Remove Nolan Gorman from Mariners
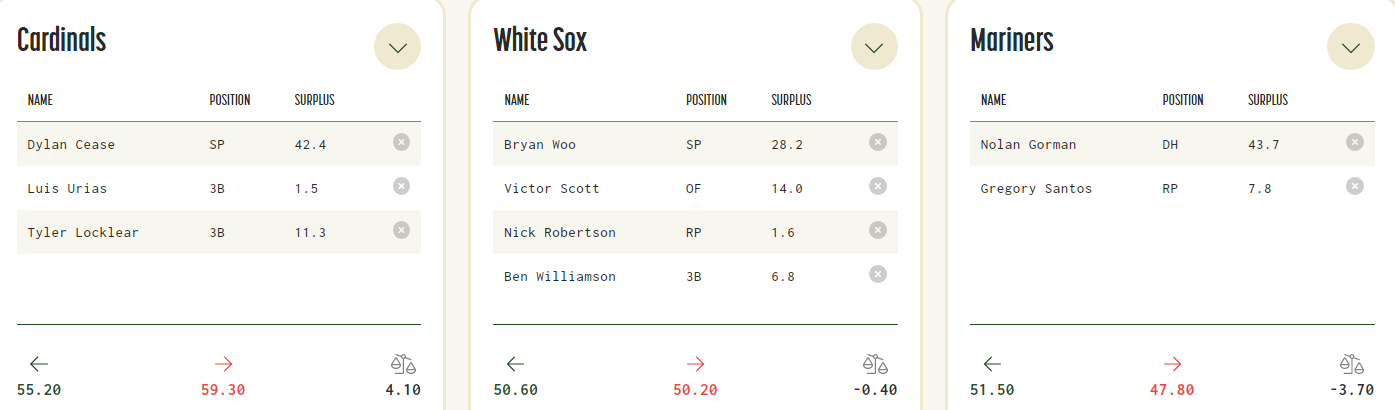This screenshot has width=1395, height=410. coord(1354,143)
